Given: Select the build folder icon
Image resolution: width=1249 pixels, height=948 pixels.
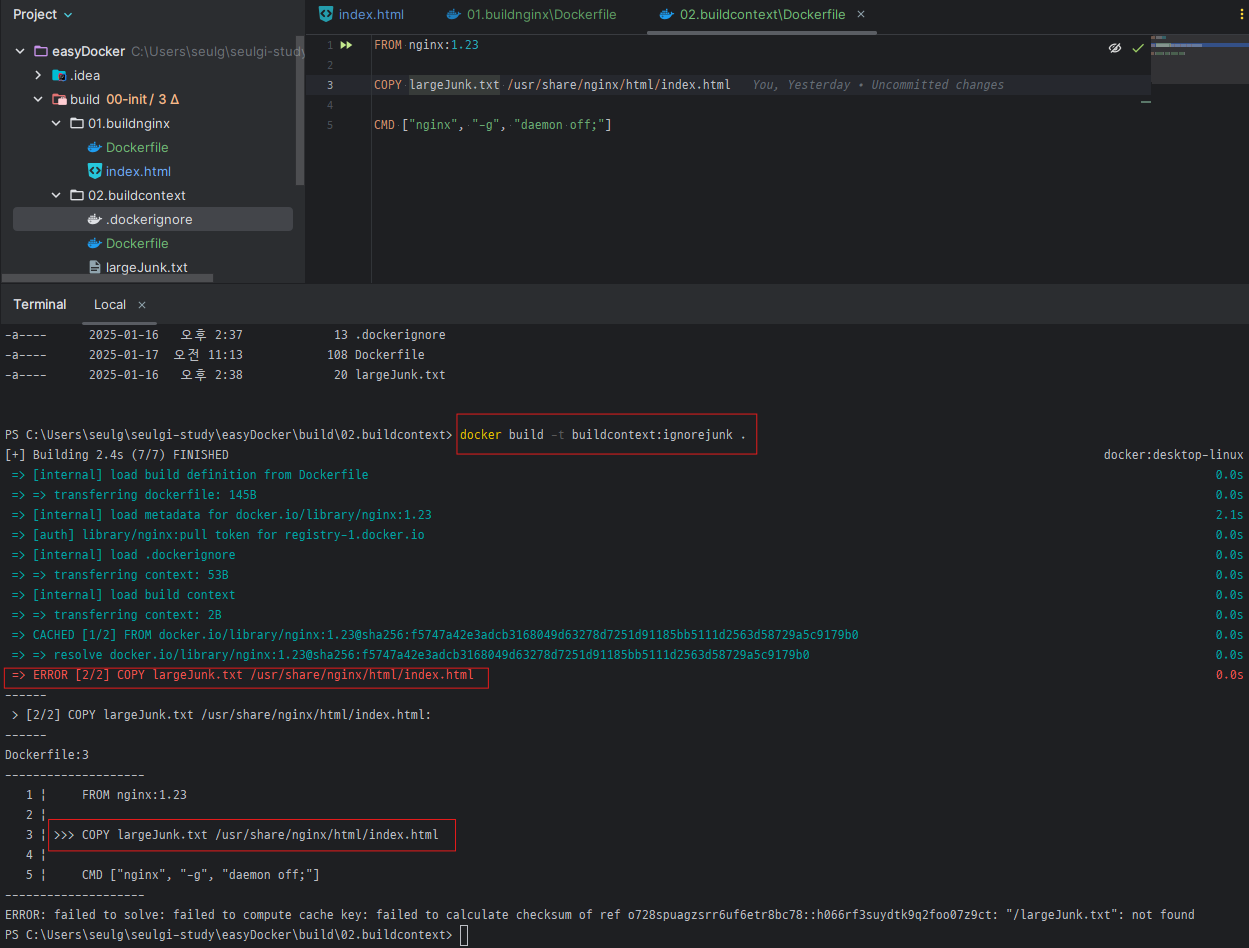Looking at the screenshot, I should click(x=59, y=99).
